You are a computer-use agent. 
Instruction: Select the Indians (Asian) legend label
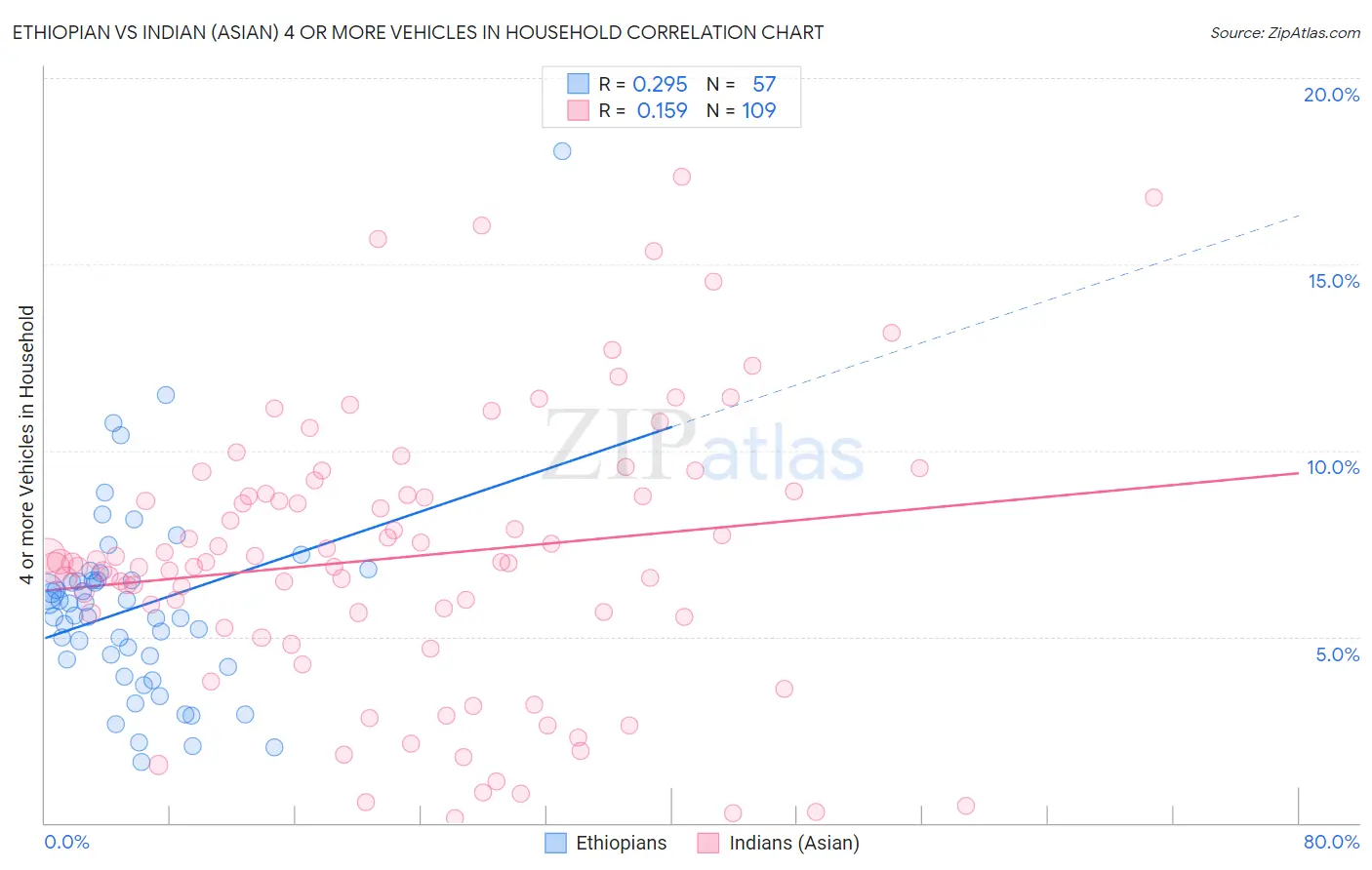(794, 843)
